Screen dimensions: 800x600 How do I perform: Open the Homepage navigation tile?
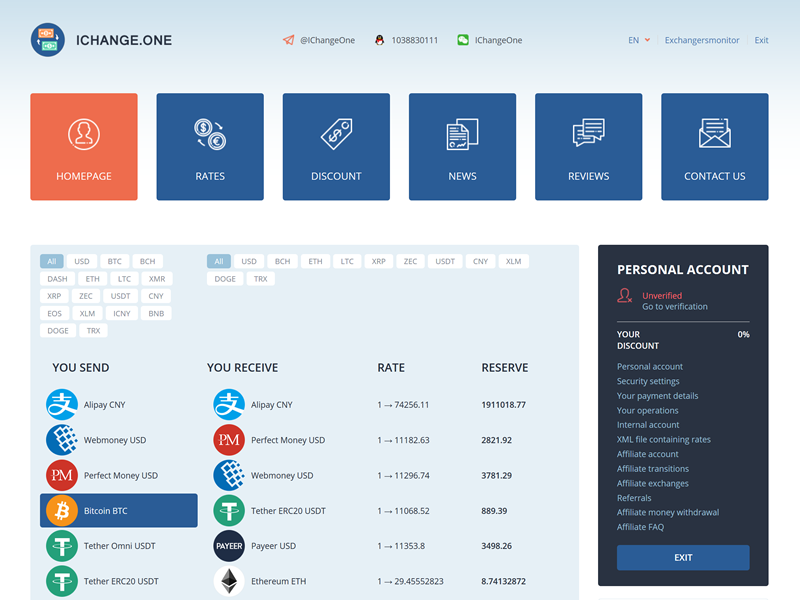(84, 146)
